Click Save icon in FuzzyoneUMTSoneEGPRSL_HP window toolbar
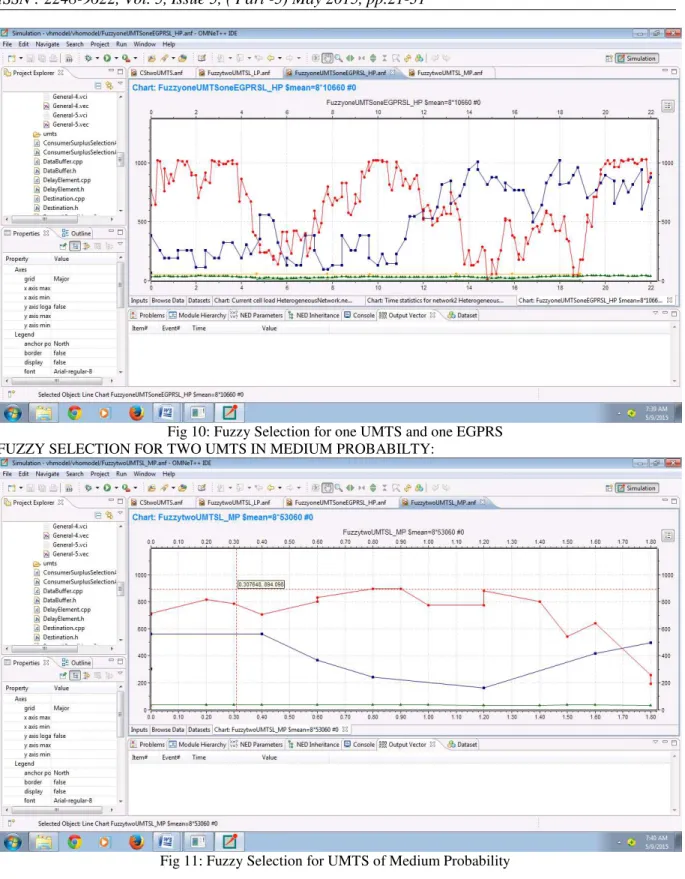Screen dimensions: 685x879 [x=31, y=58]
